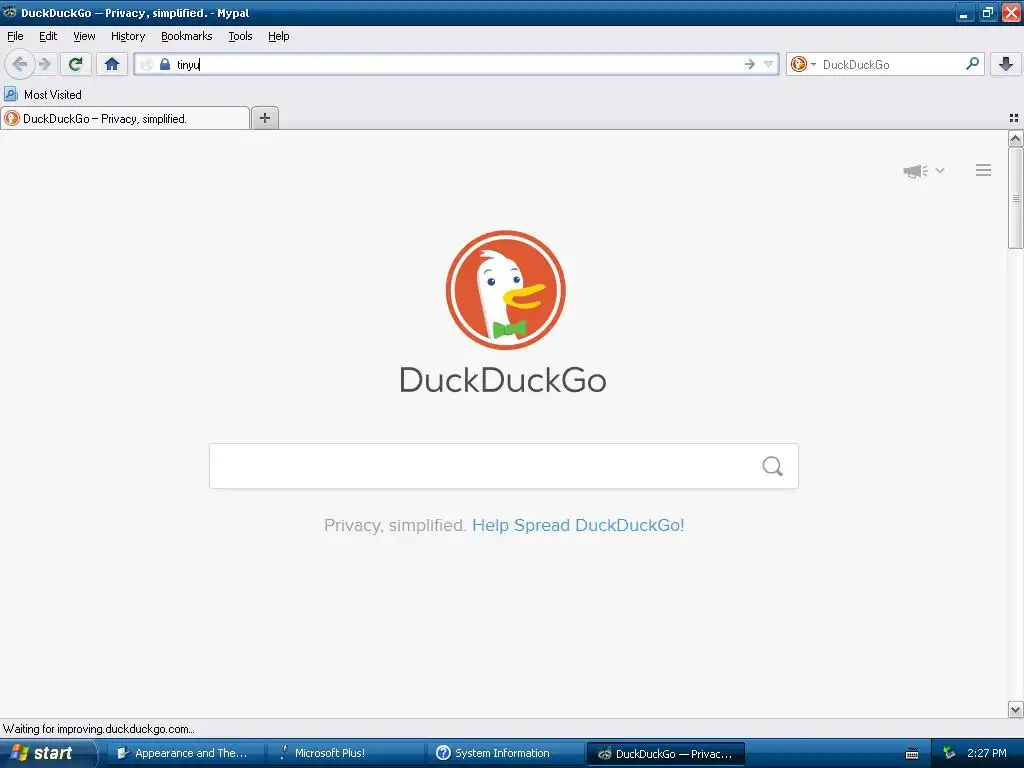Open the DuckDuckGo hamburger menu
The height and width of the screenshot is (768, 1024).
[x=984, y=170]
